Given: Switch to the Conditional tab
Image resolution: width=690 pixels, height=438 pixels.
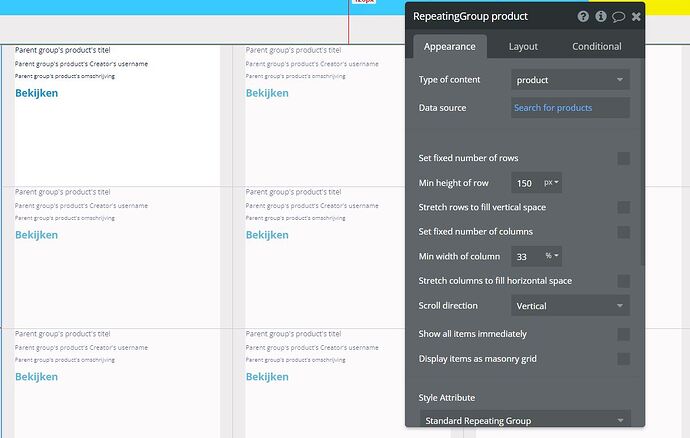Looking at the screenshot, I should point(597,46).
